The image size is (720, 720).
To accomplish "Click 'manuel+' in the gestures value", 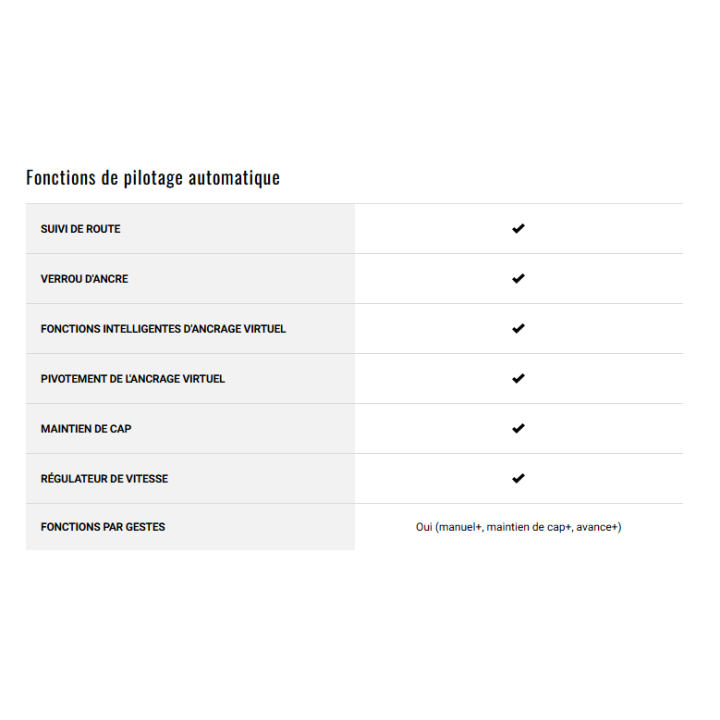I will click(461, 527).
